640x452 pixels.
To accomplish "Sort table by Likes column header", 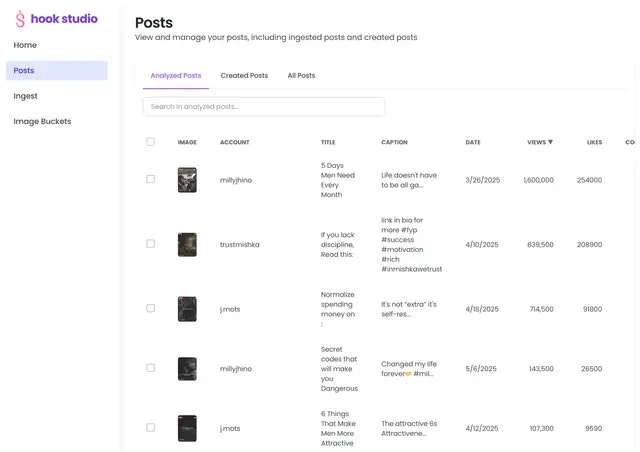I will tap(594, 142).
